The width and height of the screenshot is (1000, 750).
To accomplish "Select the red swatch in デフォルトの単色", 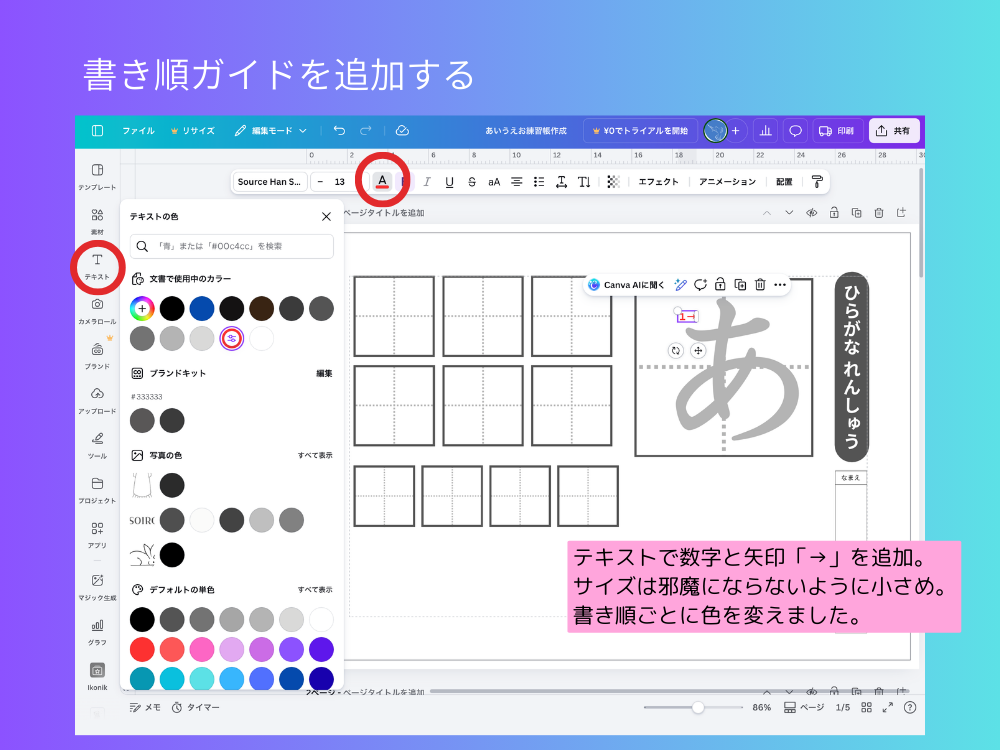I will [x=142, y=649].
